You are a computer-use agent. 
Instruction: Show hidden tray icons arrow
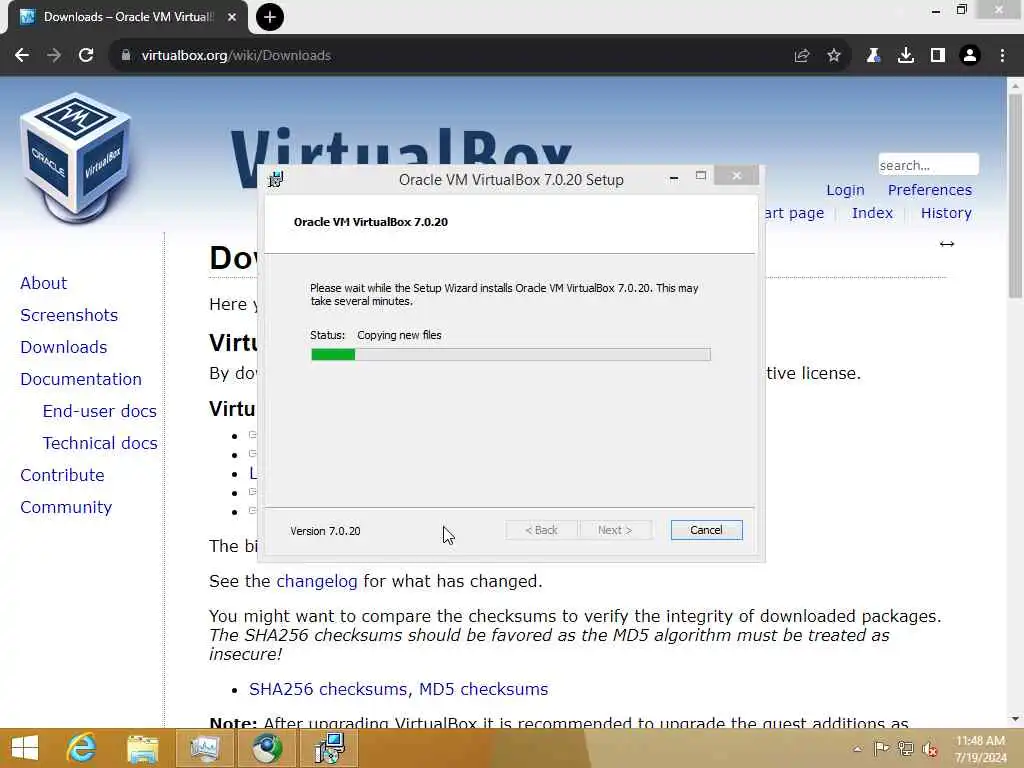coord(857,749)
